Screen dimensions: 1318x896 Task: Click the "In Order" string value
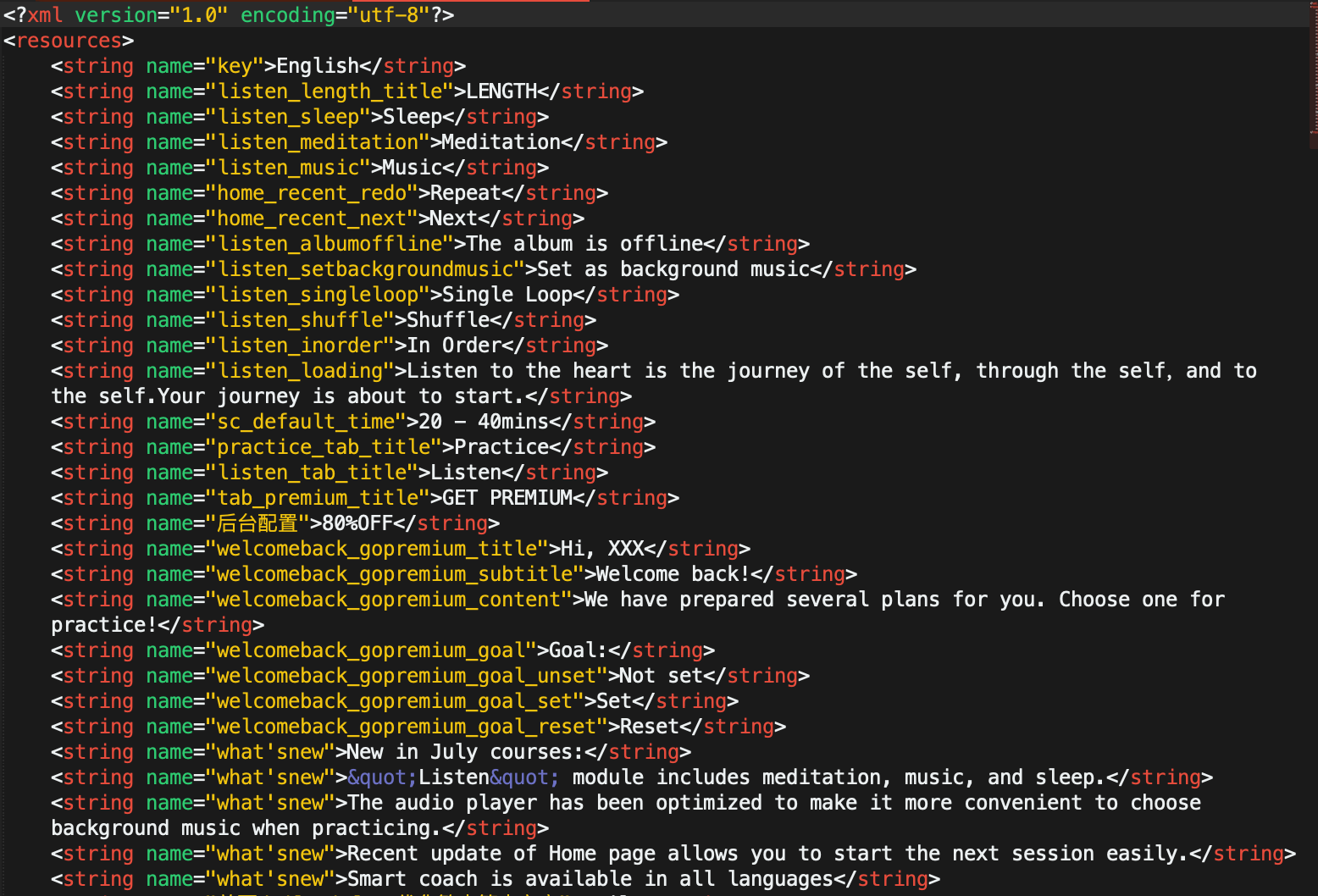(x=454, y=346)
